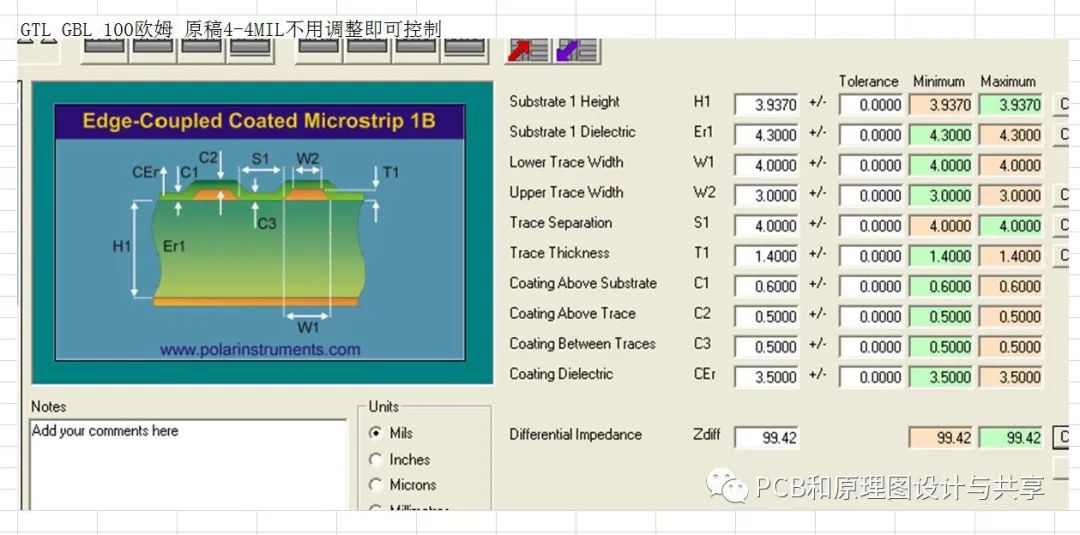Screen dimensions: 1080x535
Task: Click the Calculate button for Trace Thickness
Action: 1063,256
